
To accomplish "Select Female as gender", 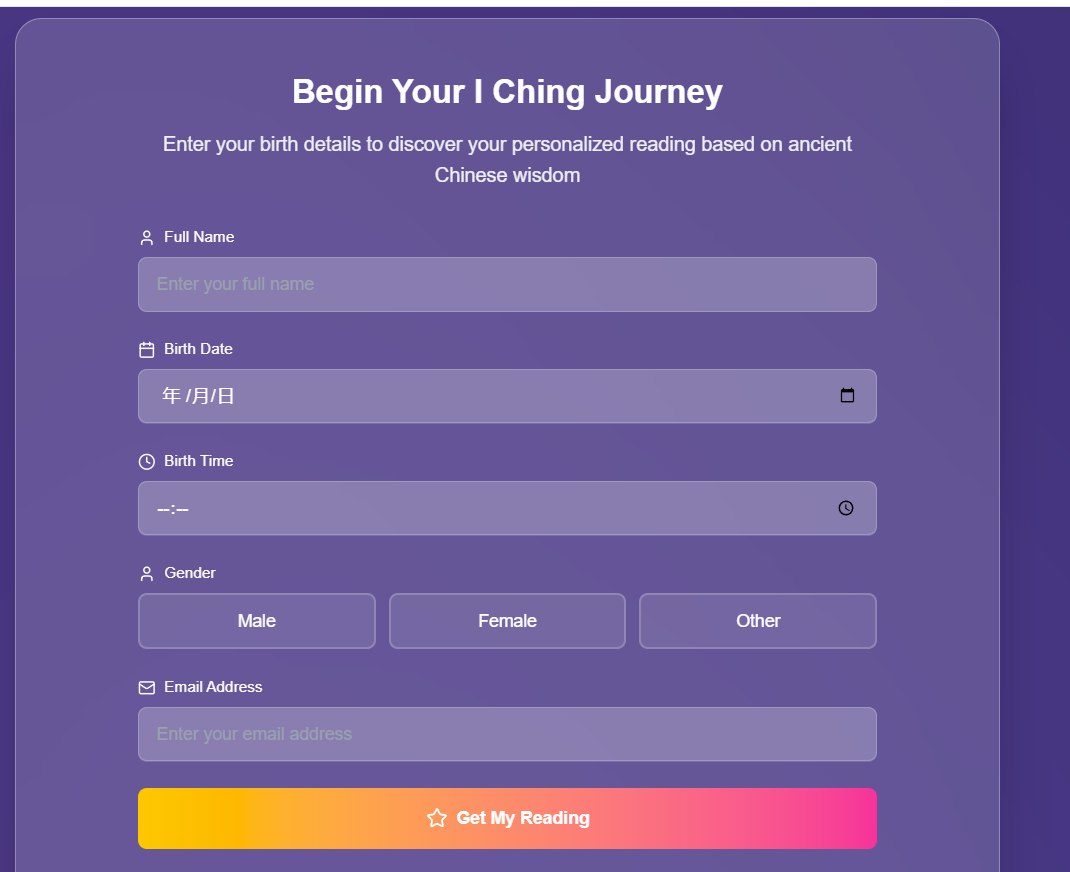I will coord(507,621).
